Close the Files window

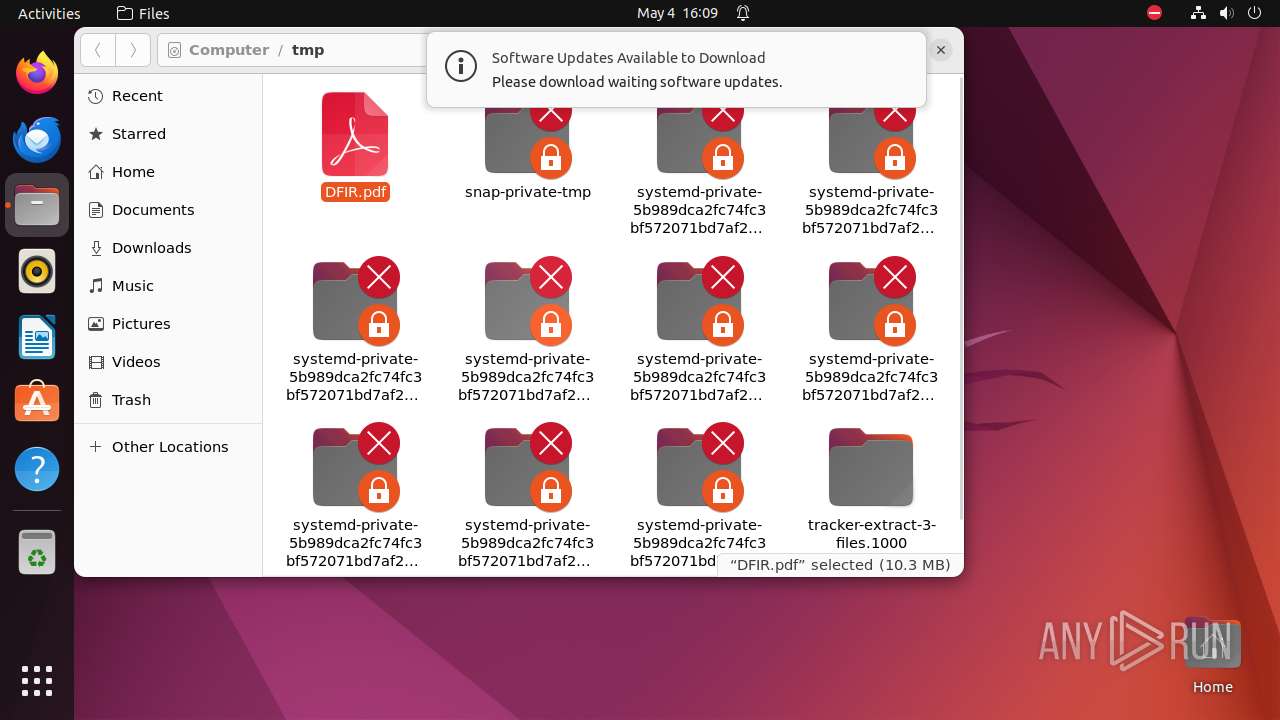pyautogui.click(x=941, y=50)
